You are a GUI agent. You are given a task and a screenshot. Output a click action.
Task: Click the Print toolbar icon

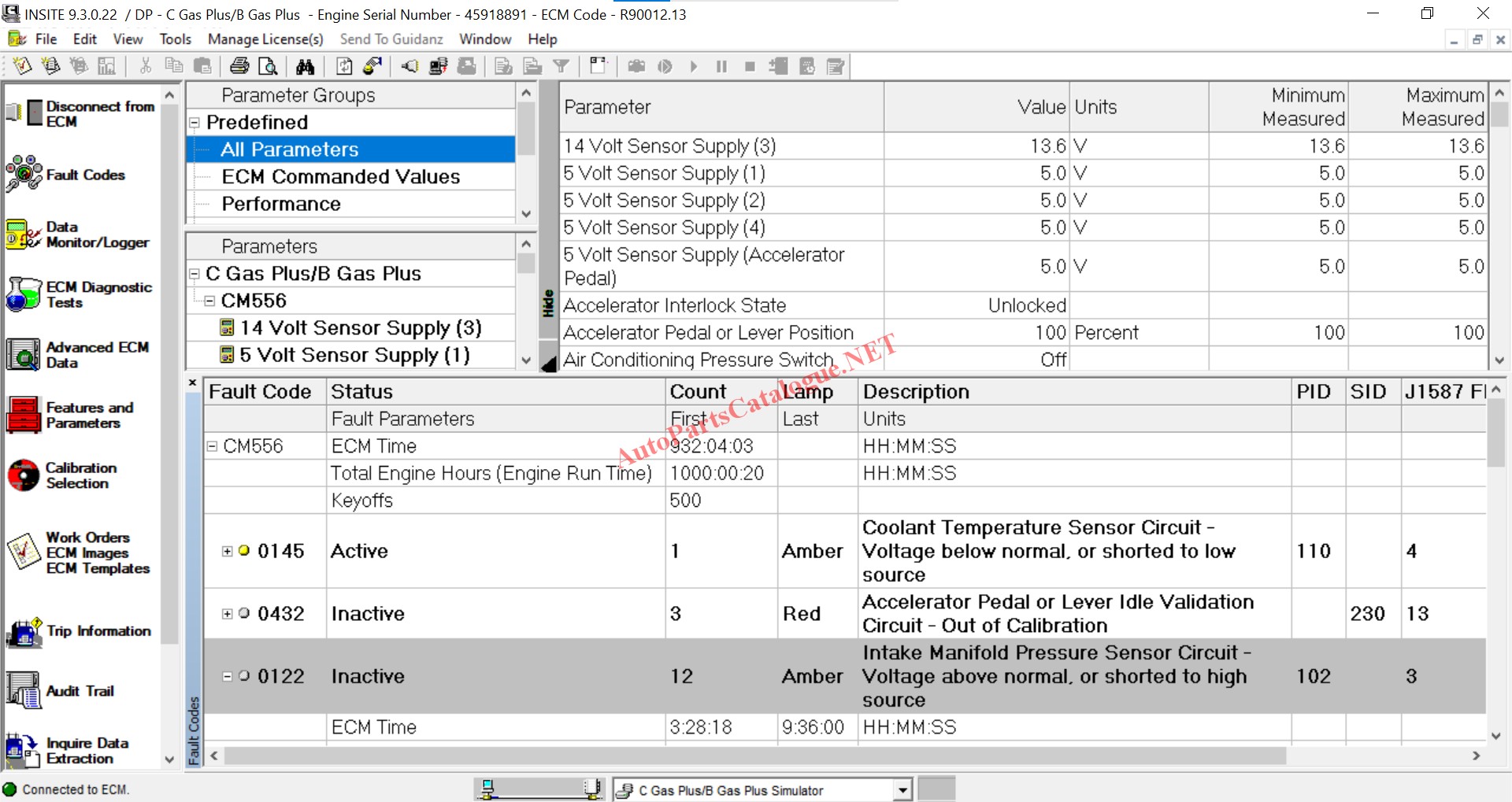(239, 67)
